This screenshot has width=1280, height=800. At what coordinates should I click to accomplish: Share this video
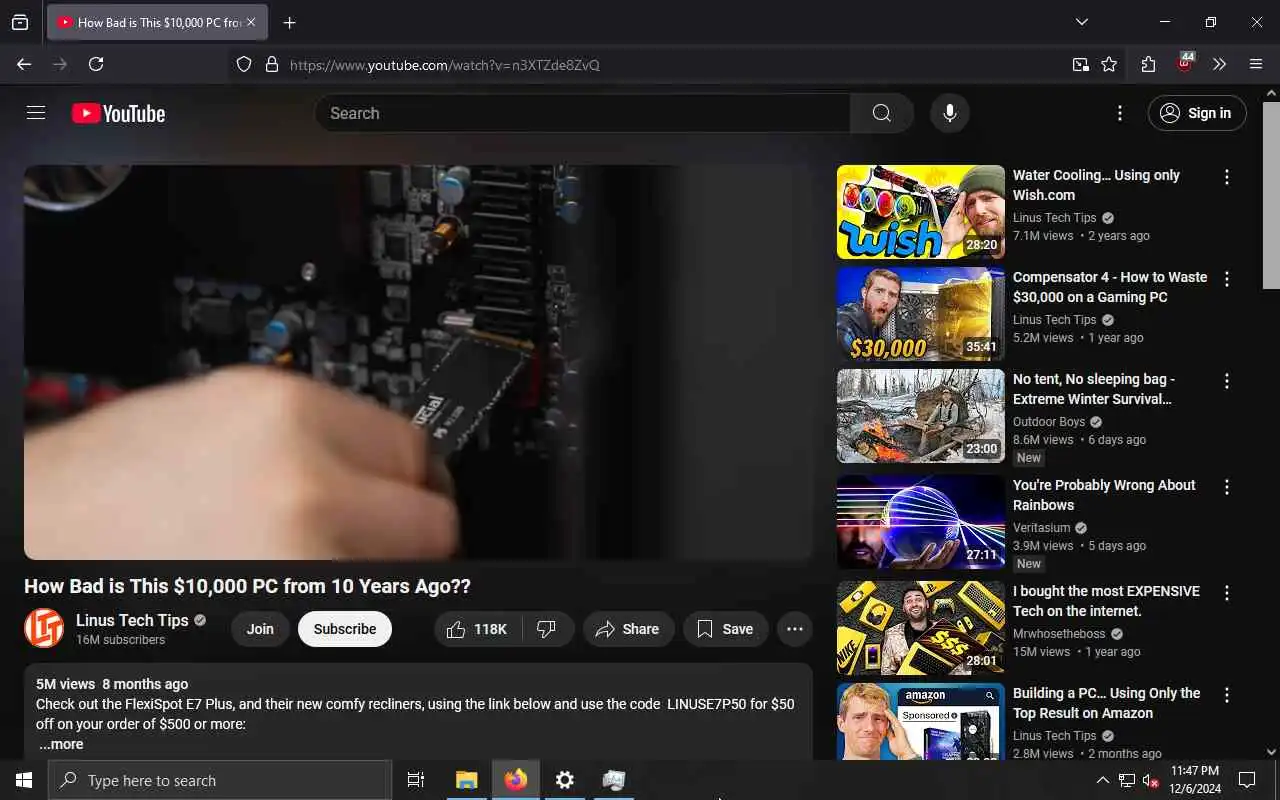tap(628, 629)
